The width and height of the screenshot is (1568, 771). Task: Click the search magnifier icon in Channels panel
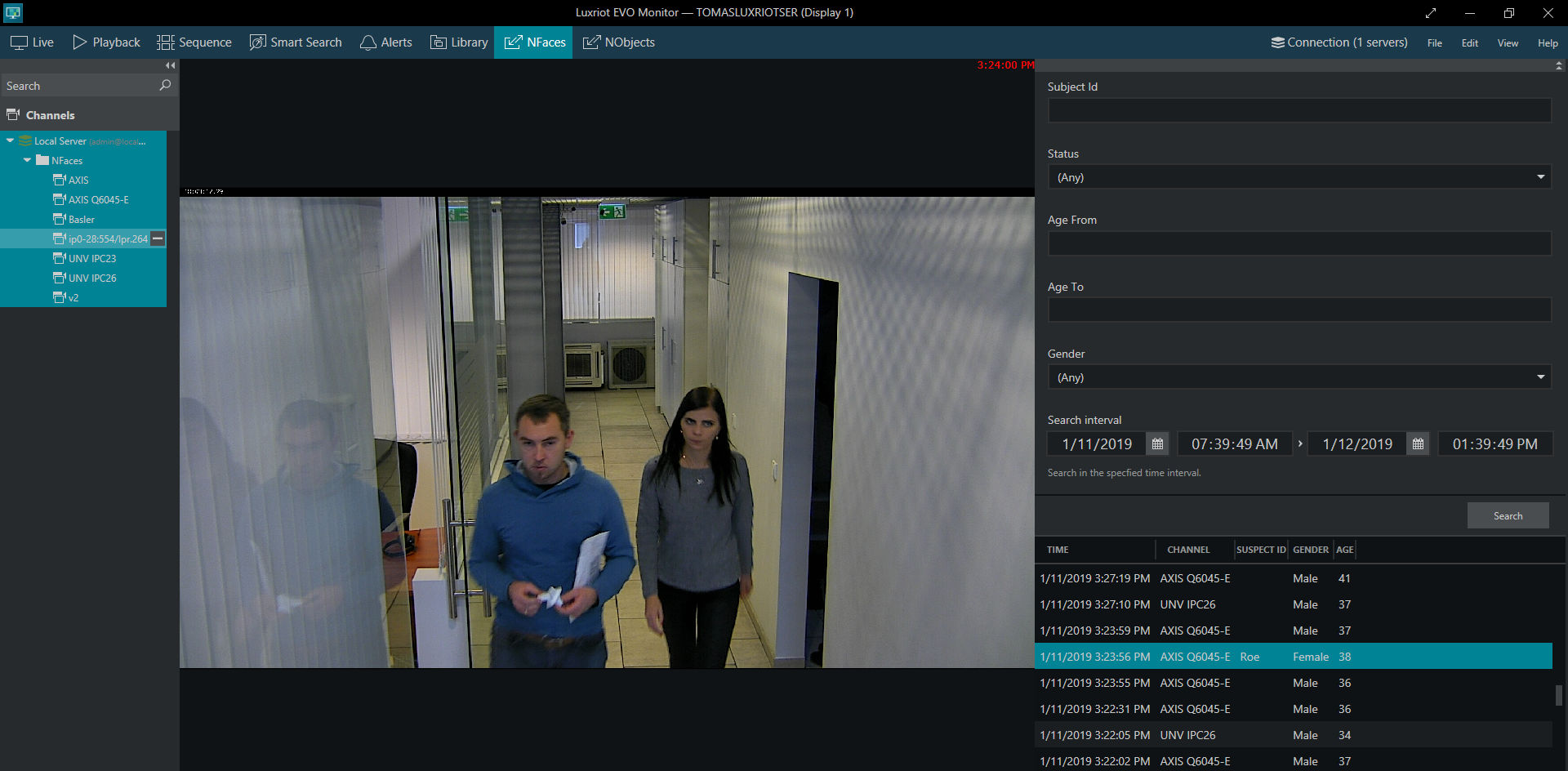point(165,85)
